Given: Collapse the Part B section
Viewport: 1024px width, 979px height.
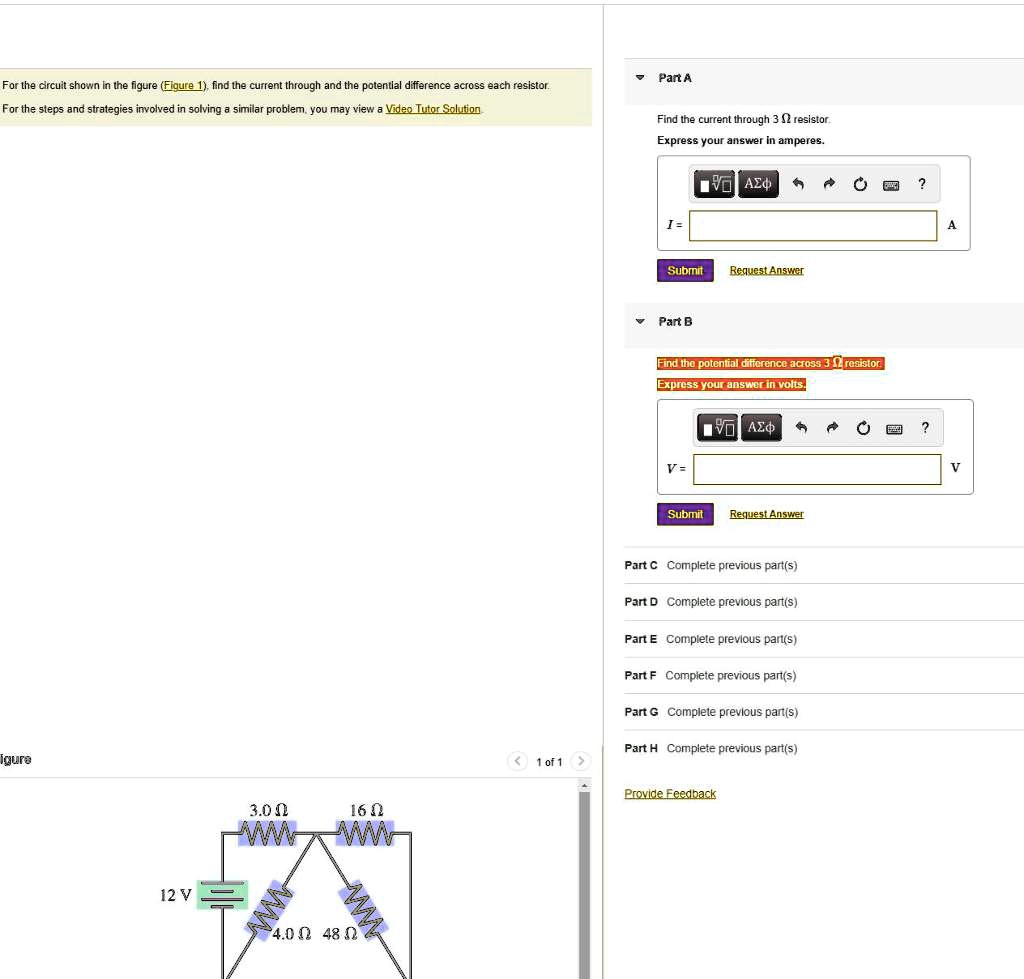Looking at the screenshot, I should click(638, 322).
